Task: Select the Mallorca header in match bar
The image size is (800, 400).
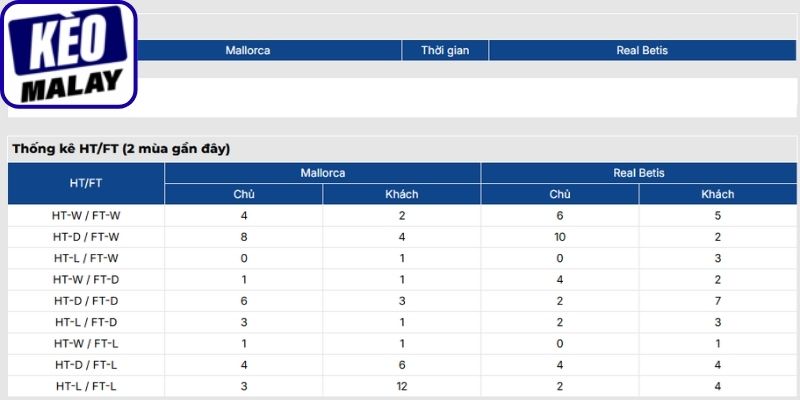Action: click(248, 51)
